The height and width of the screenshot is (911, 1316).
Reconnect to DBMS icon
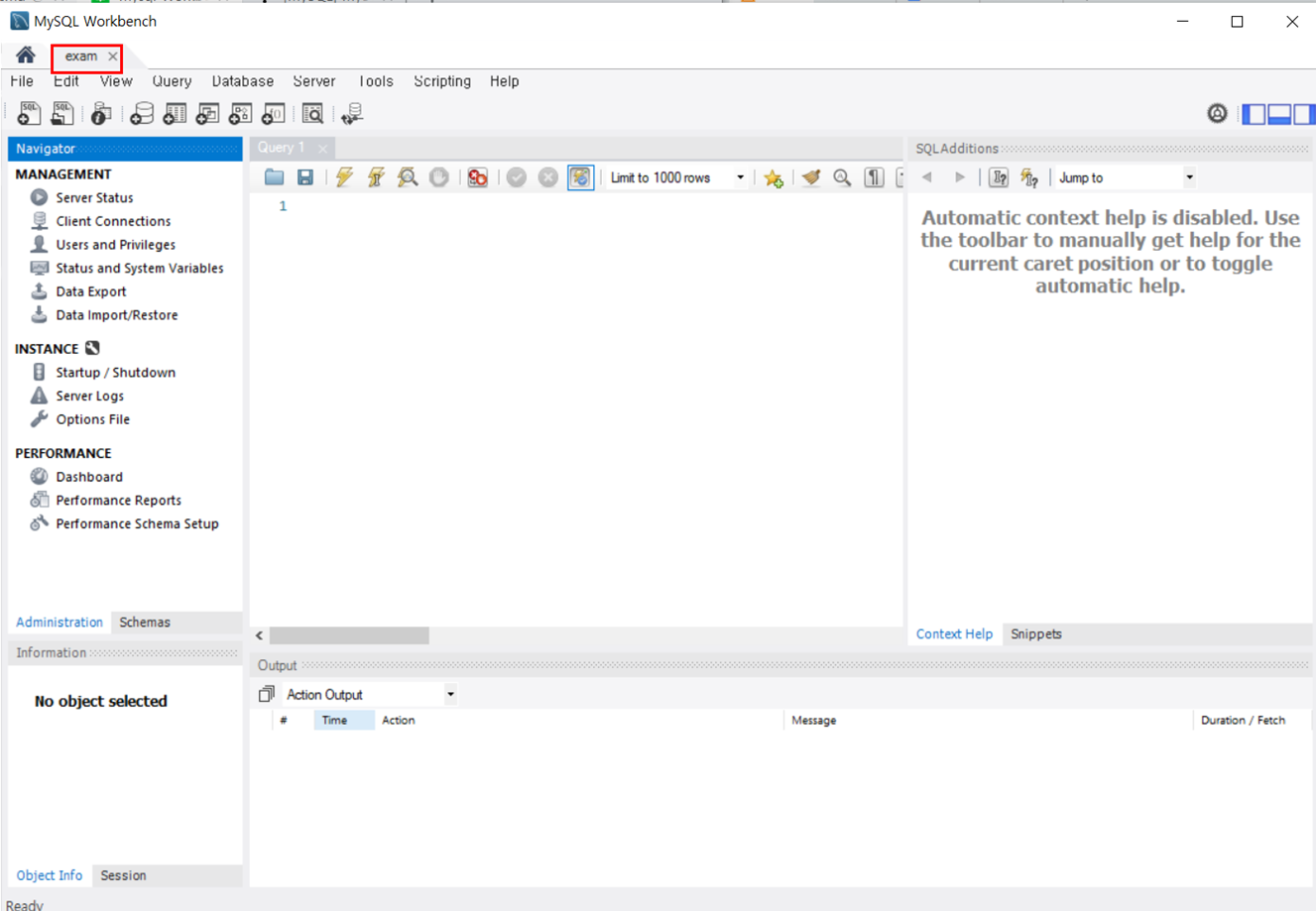click(x=352, y=114)
